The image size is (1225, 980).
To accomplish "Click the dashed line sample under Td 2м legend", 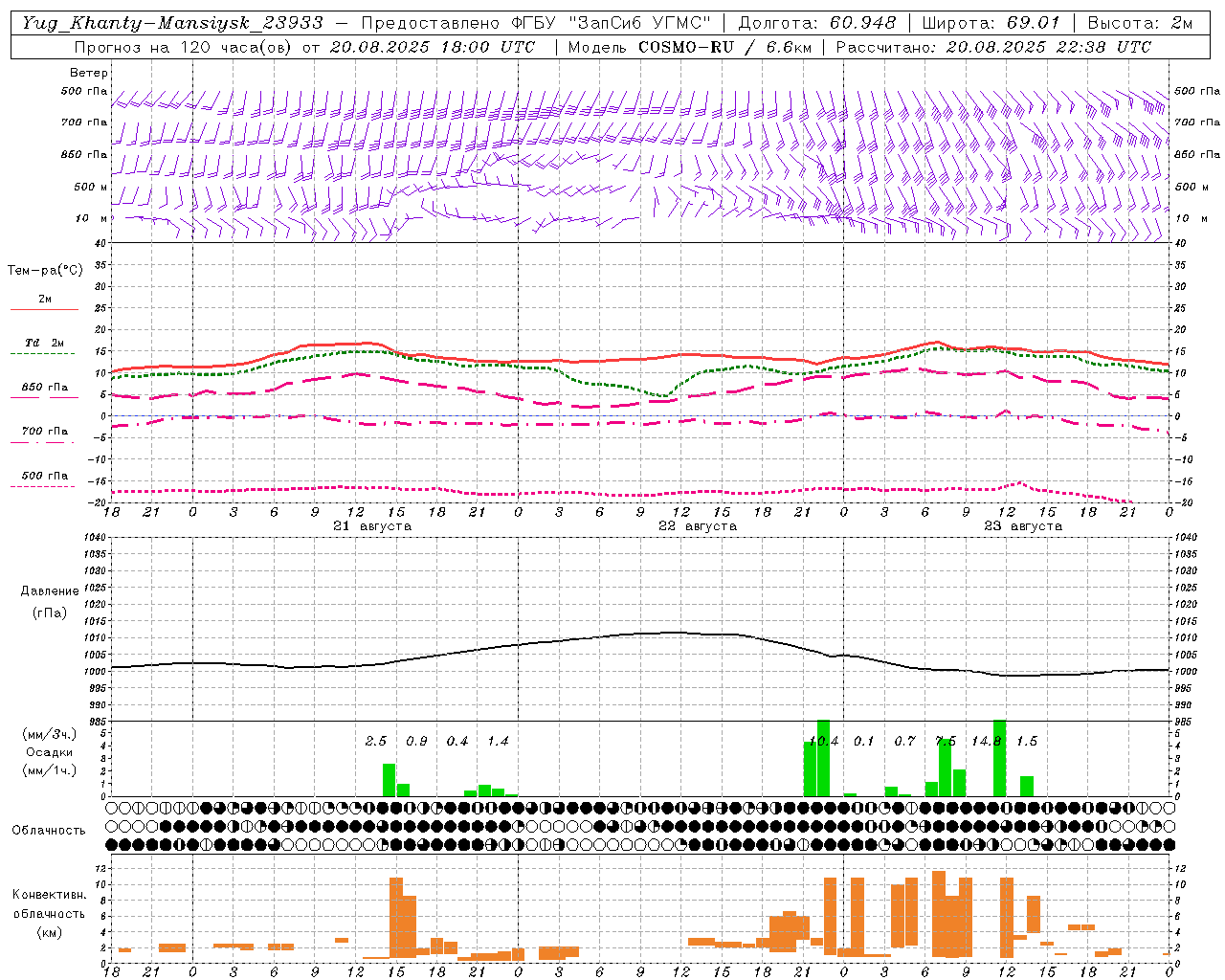I will click(42, 353).
